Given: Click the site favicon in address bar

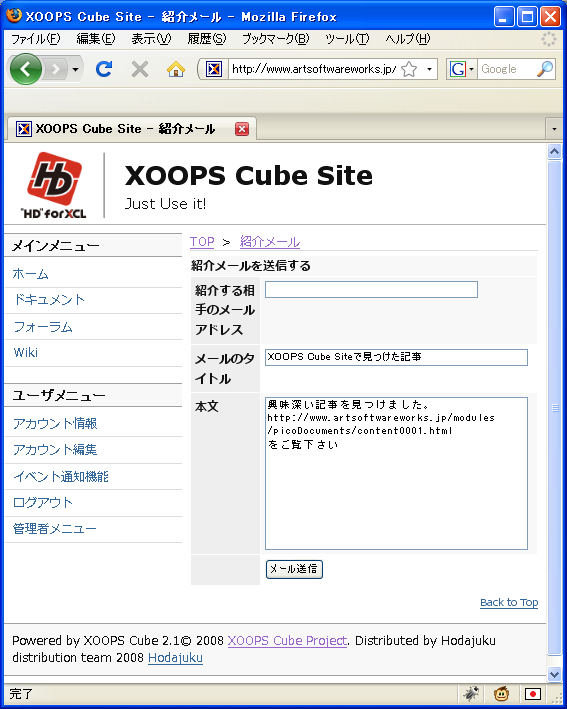Looking at the screenshot, I should (214, 69).
